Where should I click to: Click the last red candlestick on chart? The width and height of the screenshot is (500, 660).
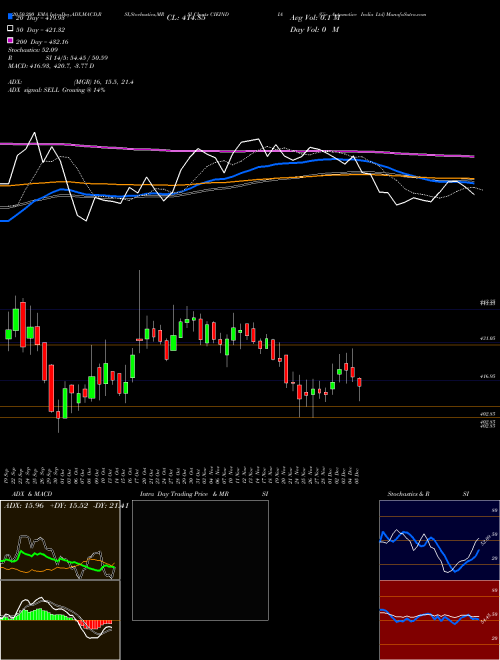(x=359, y=383)
